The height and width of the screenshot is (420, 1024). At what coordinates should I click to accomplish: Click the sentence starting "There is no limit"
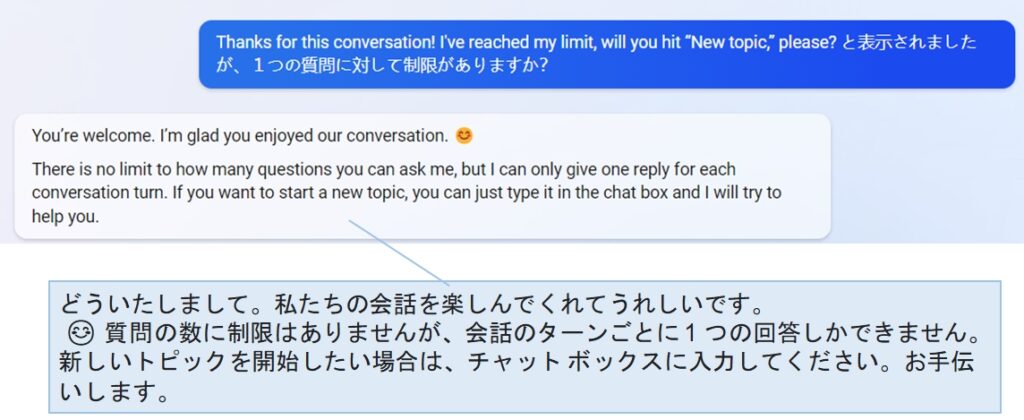tap(406, 193)
